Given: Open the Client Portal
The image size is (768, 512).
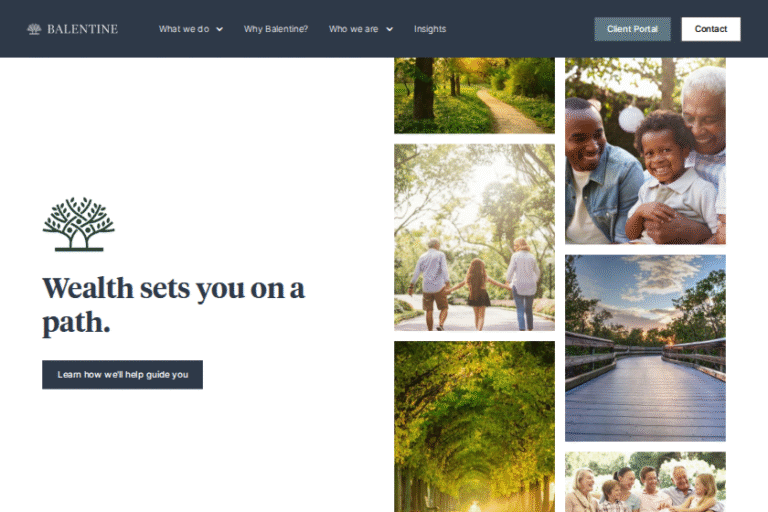Looking at the screenshot, I should 632,29.
